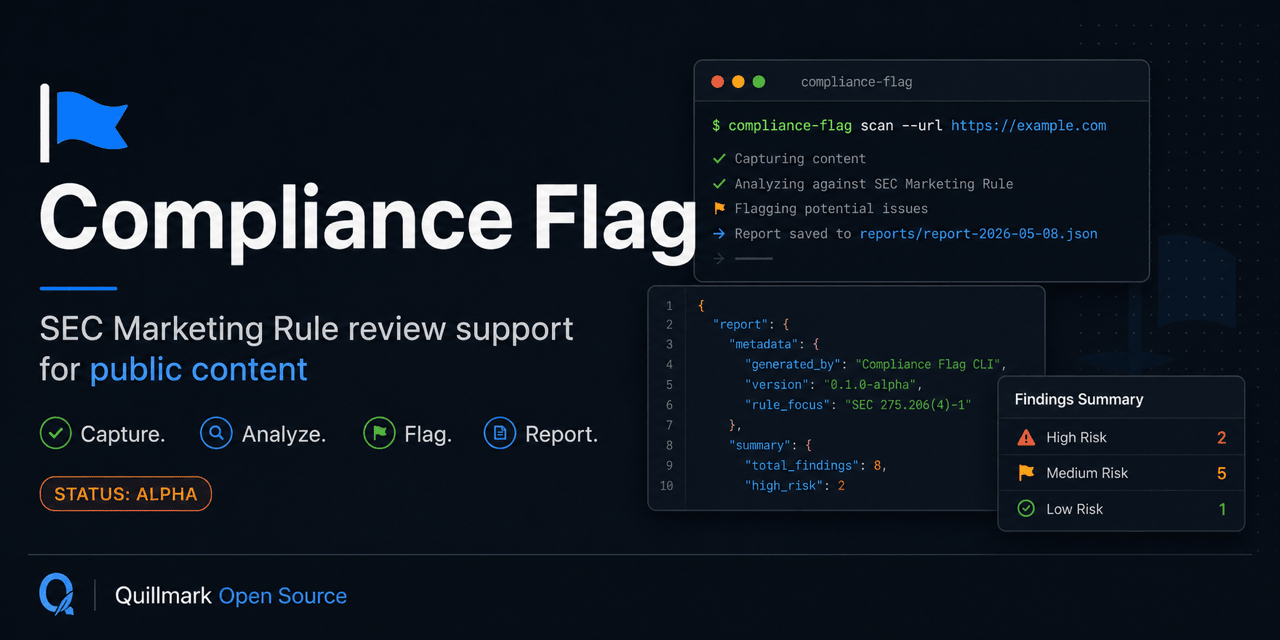Click the Low Risk label
This screenshot has width=1280, height=640.
1074,509
